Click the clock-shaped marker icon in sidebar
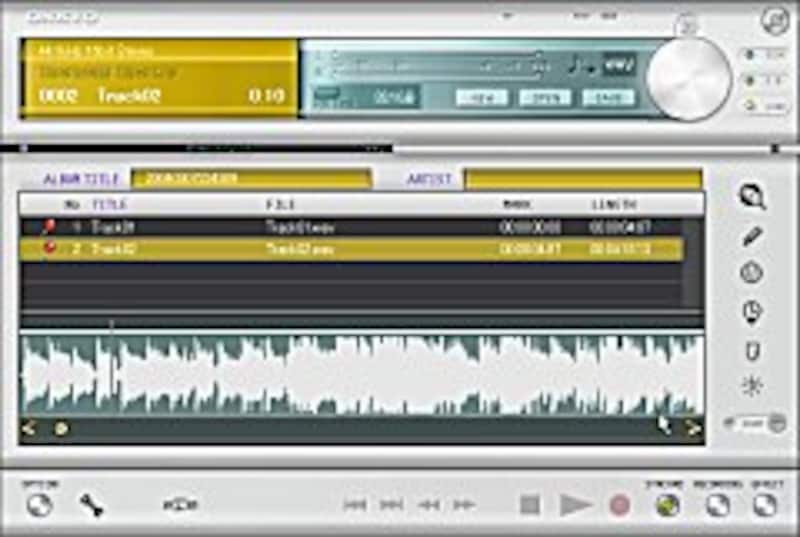 pos(752,312)
